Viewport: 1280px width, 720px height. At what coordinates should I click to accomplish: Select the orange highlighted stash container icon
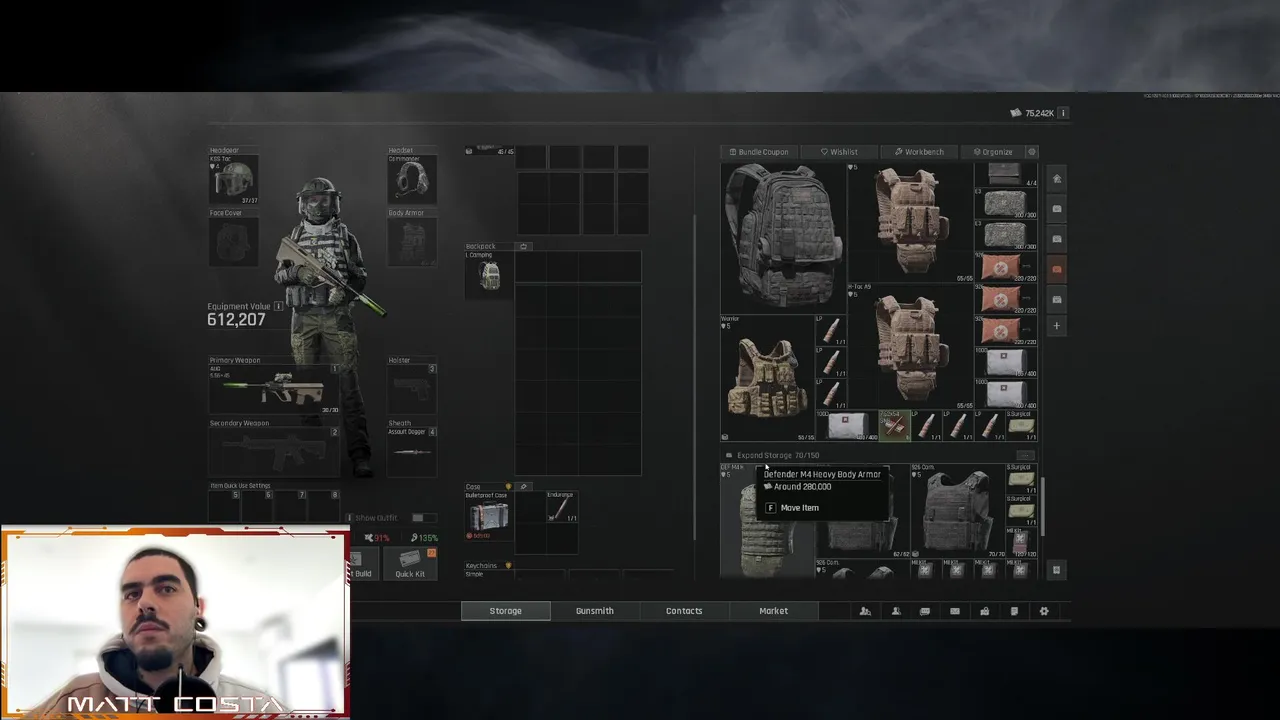pyautogui.click(x=1056, y=269)
